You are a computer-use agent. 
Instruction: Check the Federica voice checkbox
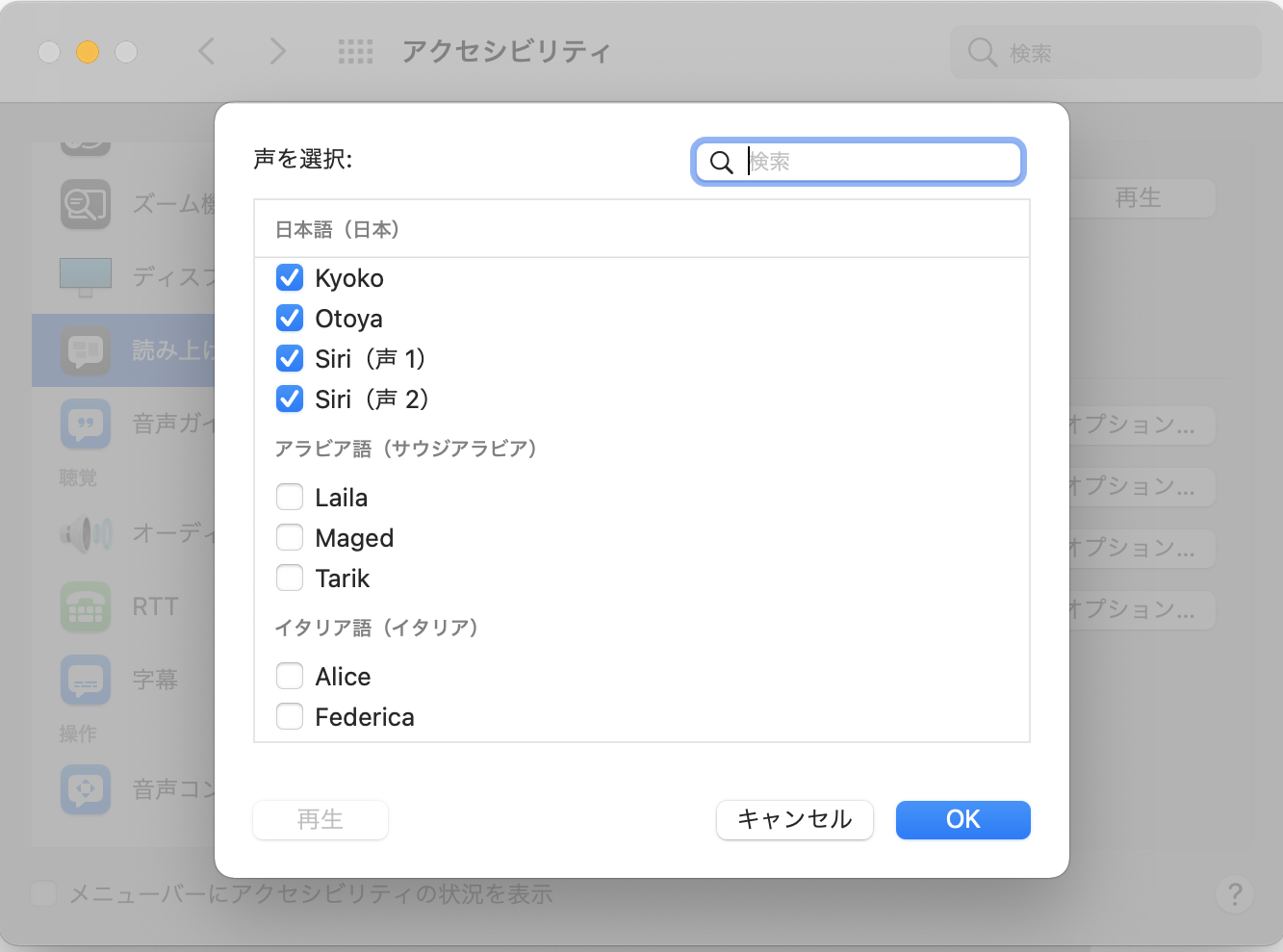pyautogui.click(x=290, y=717)
